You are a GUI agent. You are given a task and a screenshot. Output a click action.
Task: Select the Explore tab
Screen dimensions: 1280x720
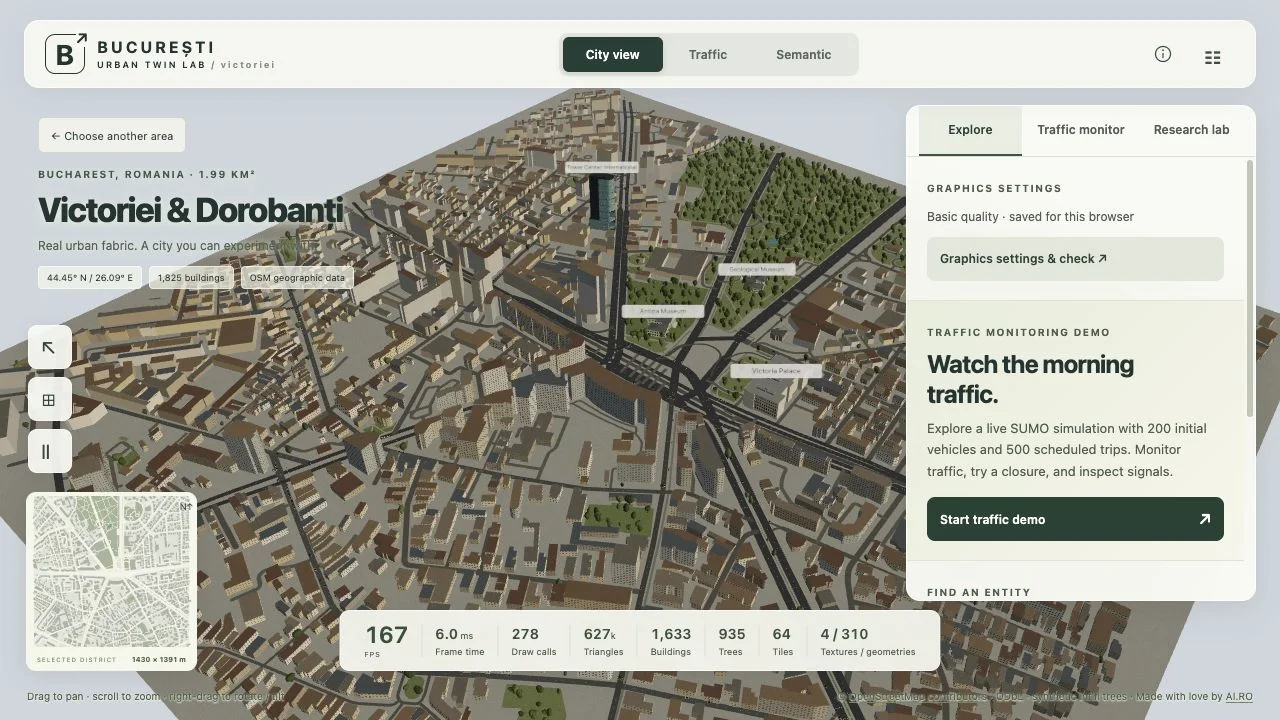[x=970, y=130]
